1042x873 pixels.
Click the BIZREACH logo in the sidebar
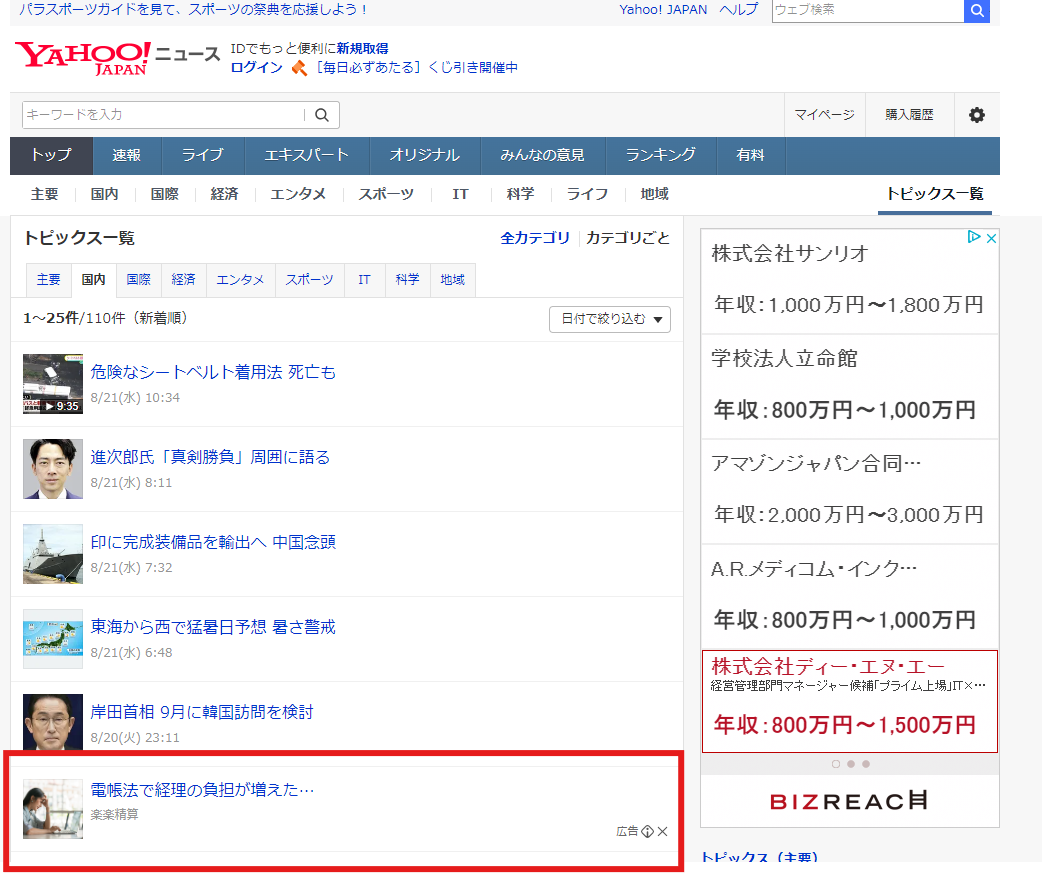tap(849, 800)
